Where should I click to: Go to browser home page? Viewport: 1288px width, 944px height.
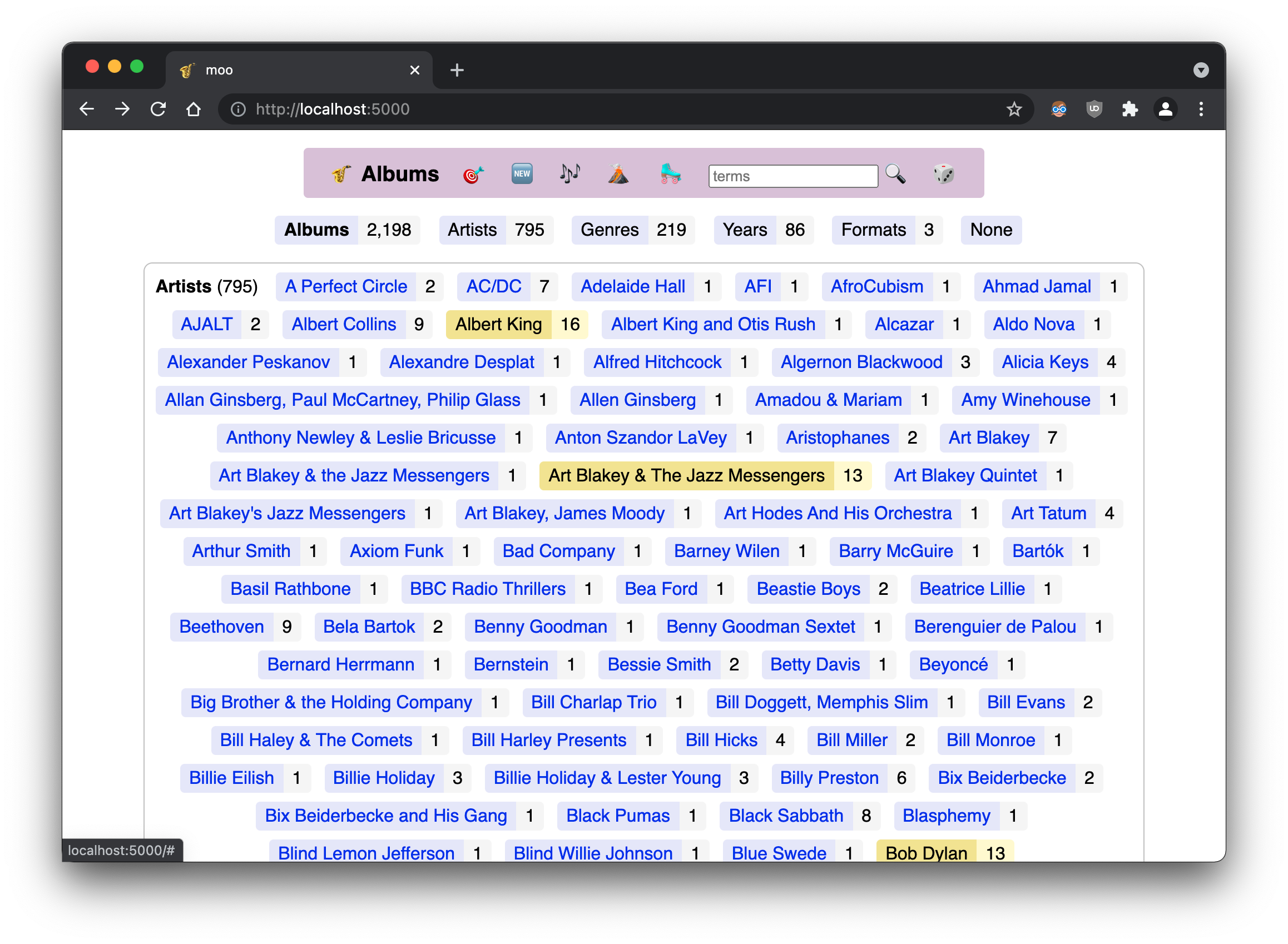(x=194, y=109)
